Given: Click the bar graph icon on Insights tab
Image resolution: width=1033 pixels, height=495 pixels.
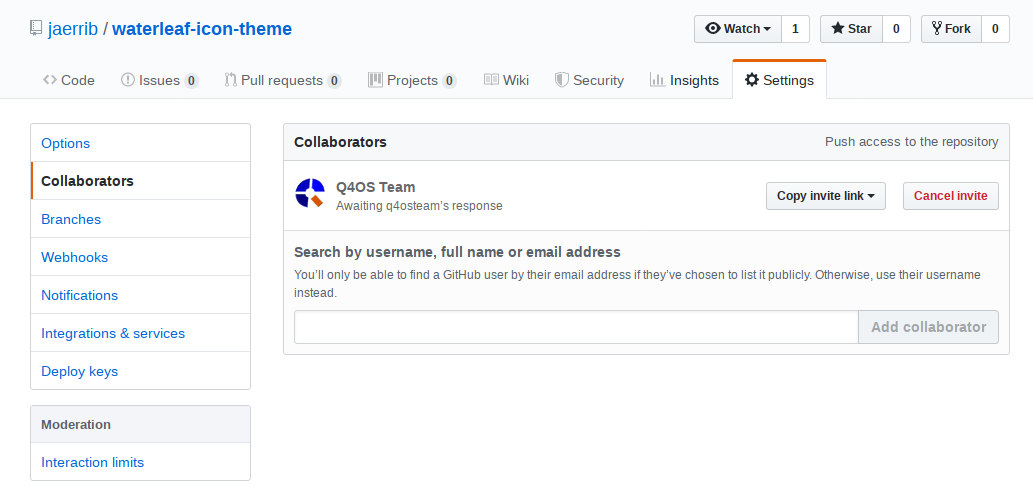Looking at the screenshot, I should 657,80.
